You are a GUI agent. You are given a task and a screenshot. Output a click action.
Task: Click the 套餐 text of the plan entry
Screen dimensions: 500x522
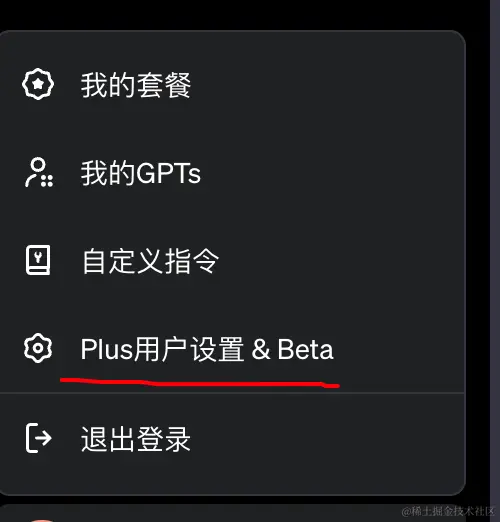[x=164, y=85]
